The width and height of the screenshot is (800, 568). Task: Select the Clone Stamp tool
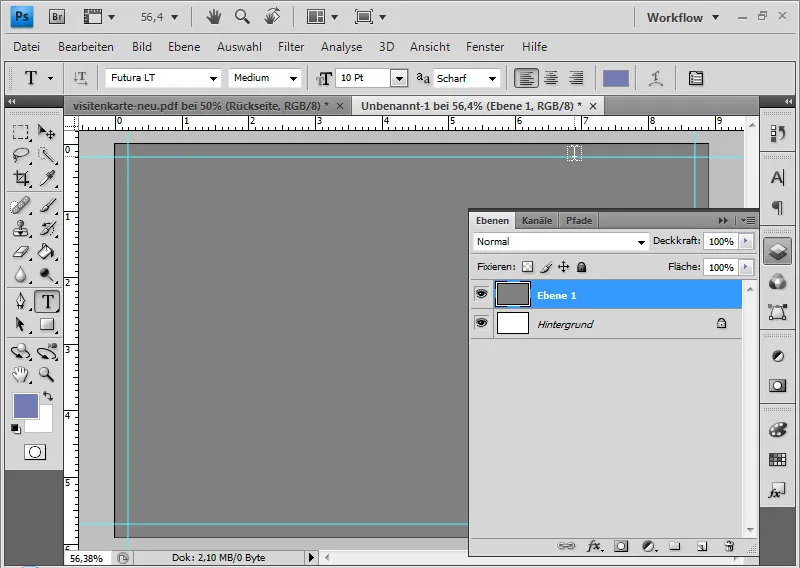point(20,229)
